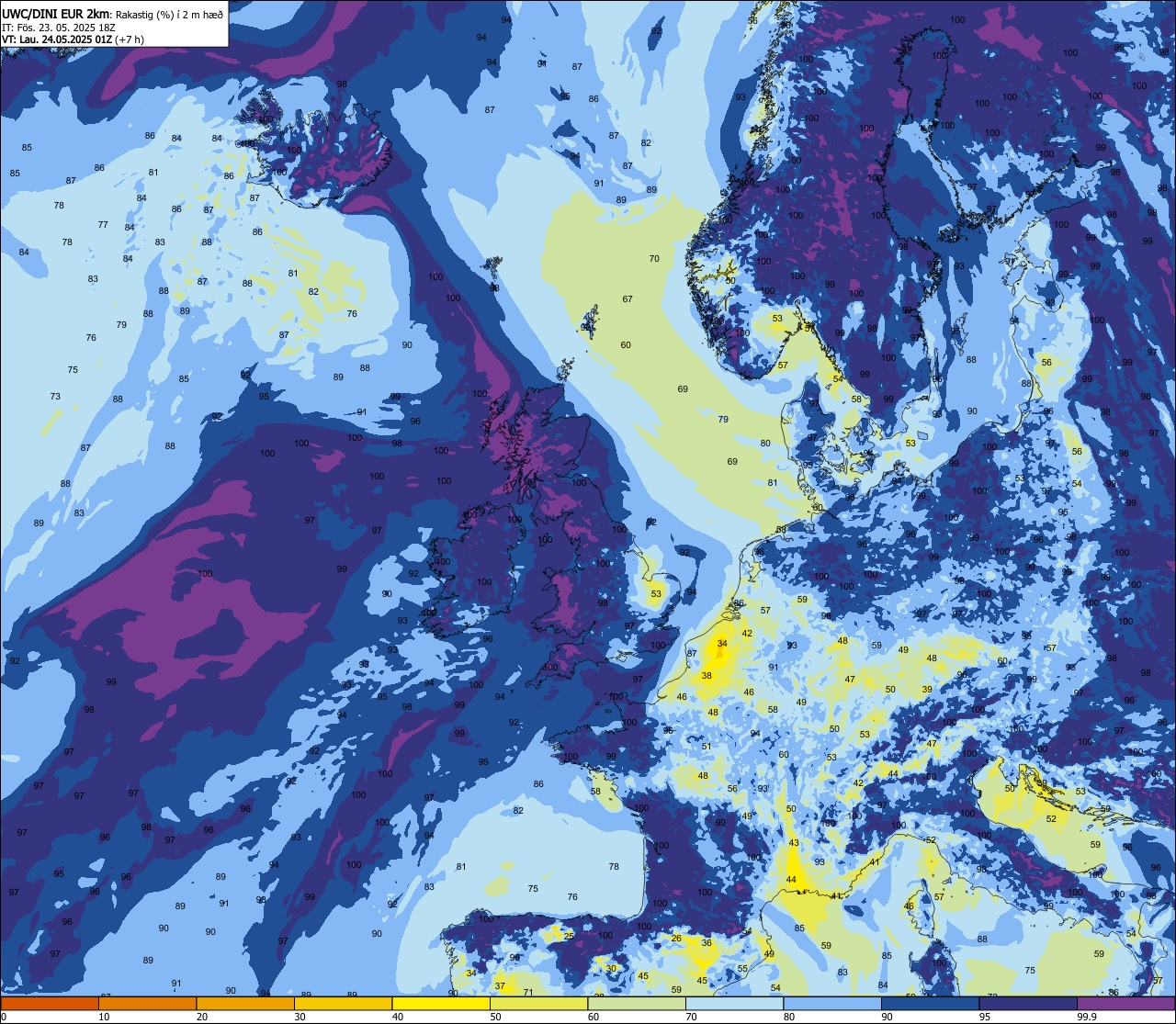1176x1024 pixels.
Task: Click the legend tick label '99.9'
Action: click(x=1087, y=1017)
